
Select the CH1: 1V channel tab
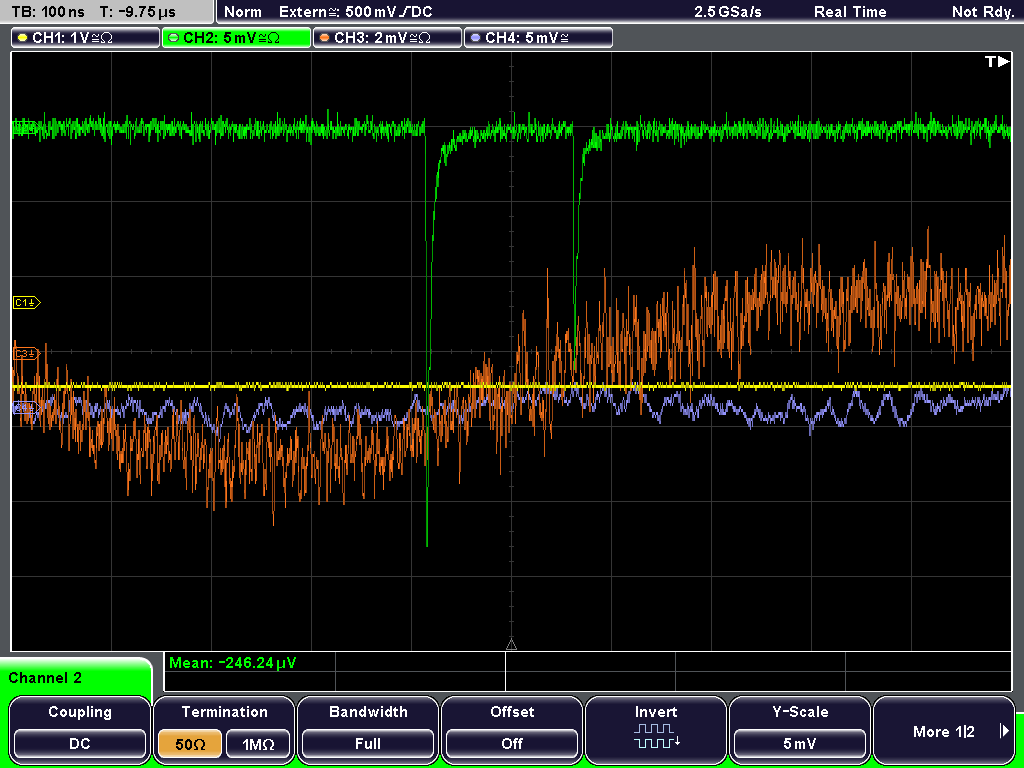[x=86, y=38]
